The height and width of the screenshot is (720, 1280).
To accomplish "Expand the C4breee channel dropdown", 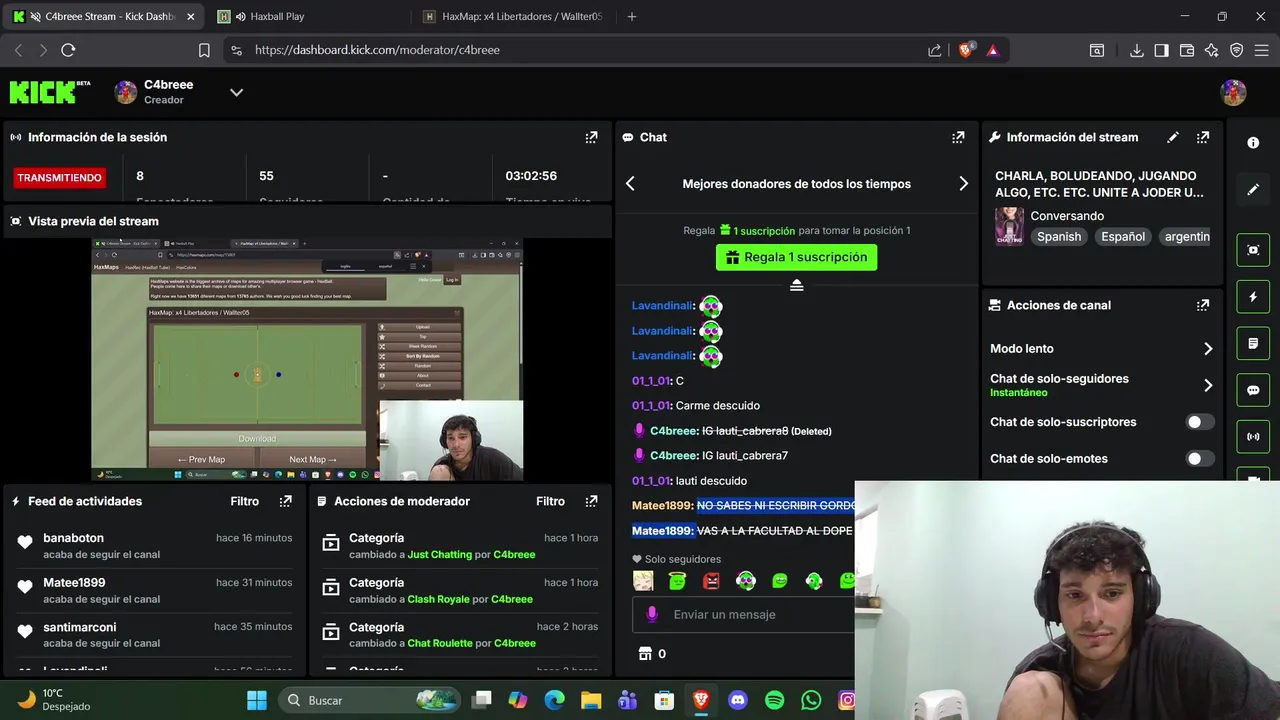I will [x=236, y=92].
